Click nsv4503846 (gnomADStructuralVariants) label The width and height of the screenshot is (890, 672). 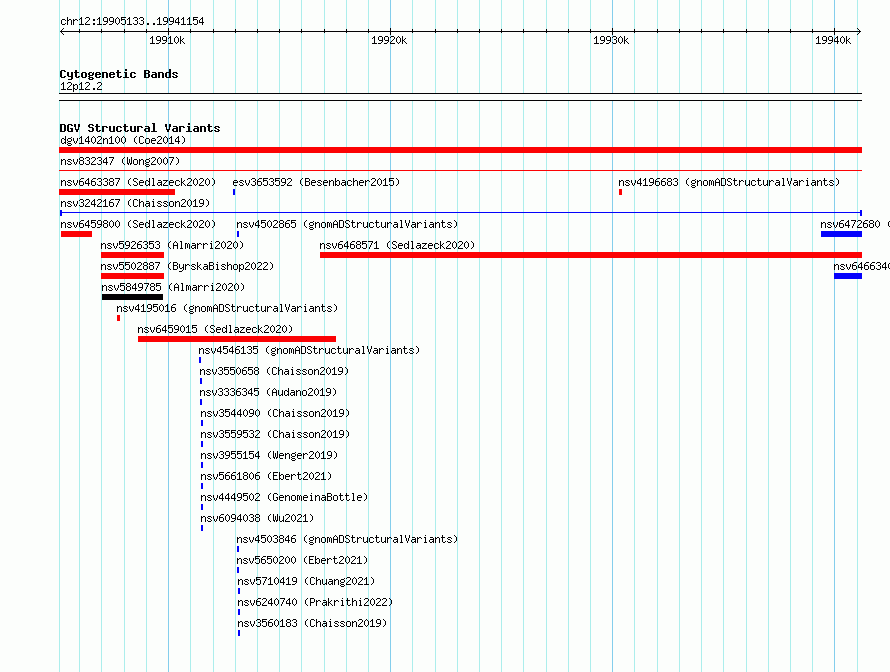click(x=347, y=539)
